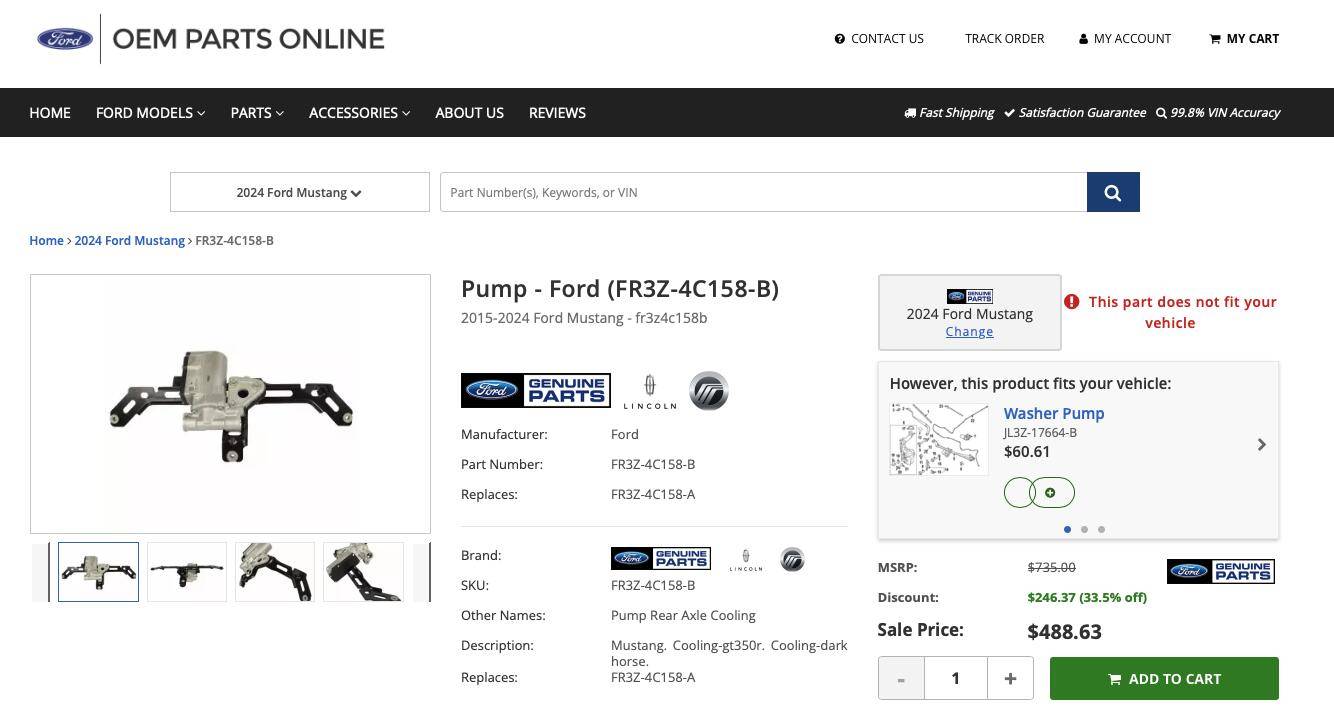Follow Home breadcrumb link
1334x725 pixels.
46,241
